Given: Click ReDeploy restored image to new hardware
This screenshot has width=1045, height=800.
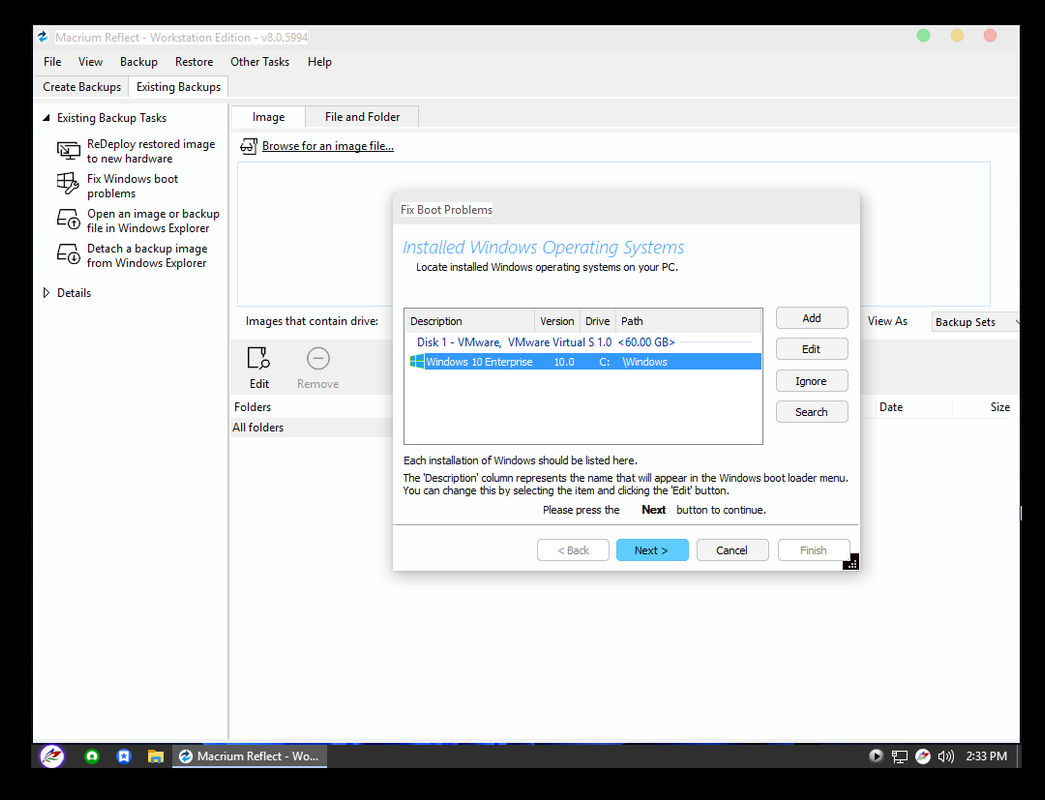Looking at the screenshot, I should [151, 151].
